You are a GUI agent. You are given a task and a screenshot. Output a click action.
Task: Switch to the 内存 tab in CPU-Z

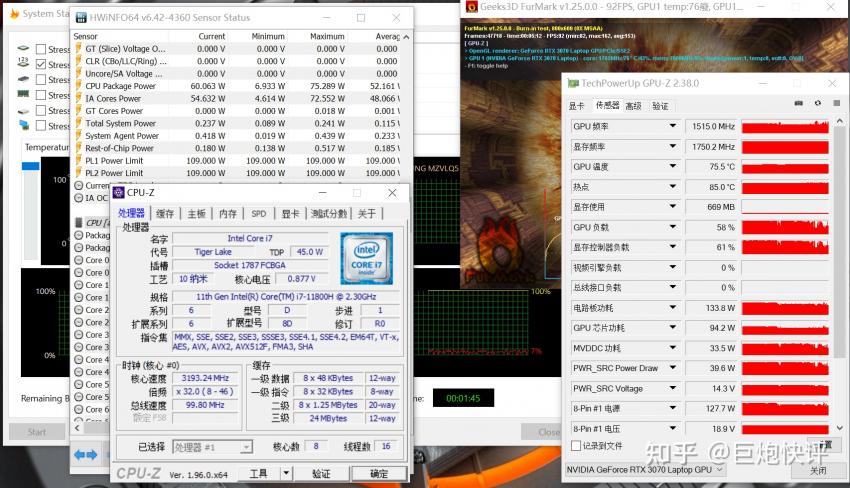click(228, 214)
